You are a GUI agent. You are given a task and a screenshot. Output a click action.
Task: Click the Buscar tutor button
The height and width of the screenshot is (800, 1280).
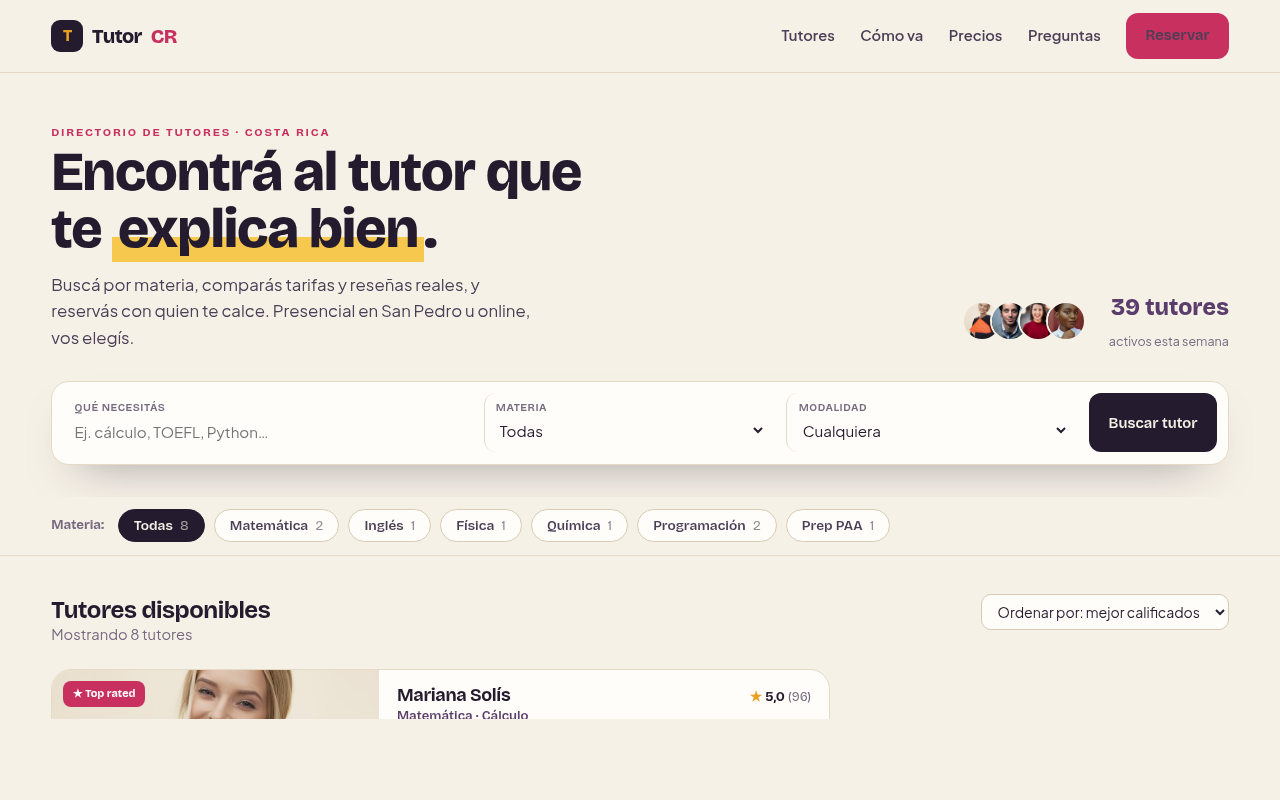click(1153, 423)
